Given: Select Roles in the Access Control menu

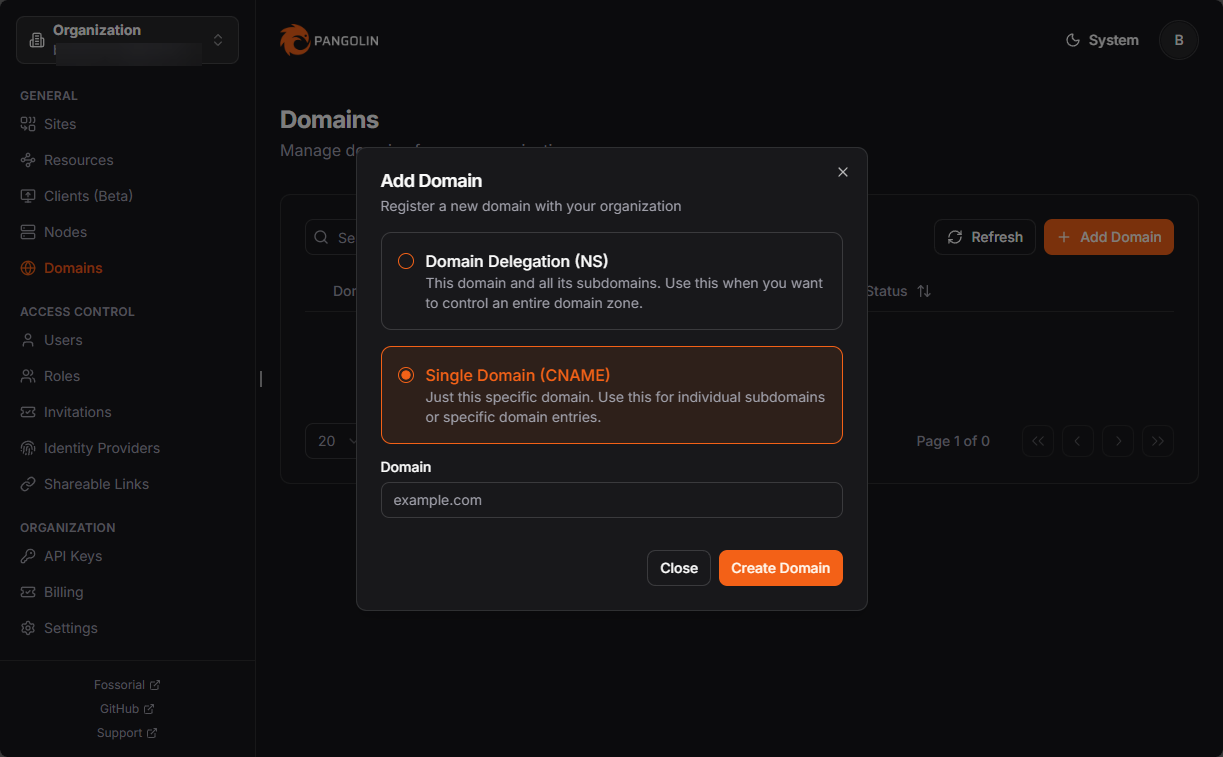Looking at the screenshot, I should [61, 376].
